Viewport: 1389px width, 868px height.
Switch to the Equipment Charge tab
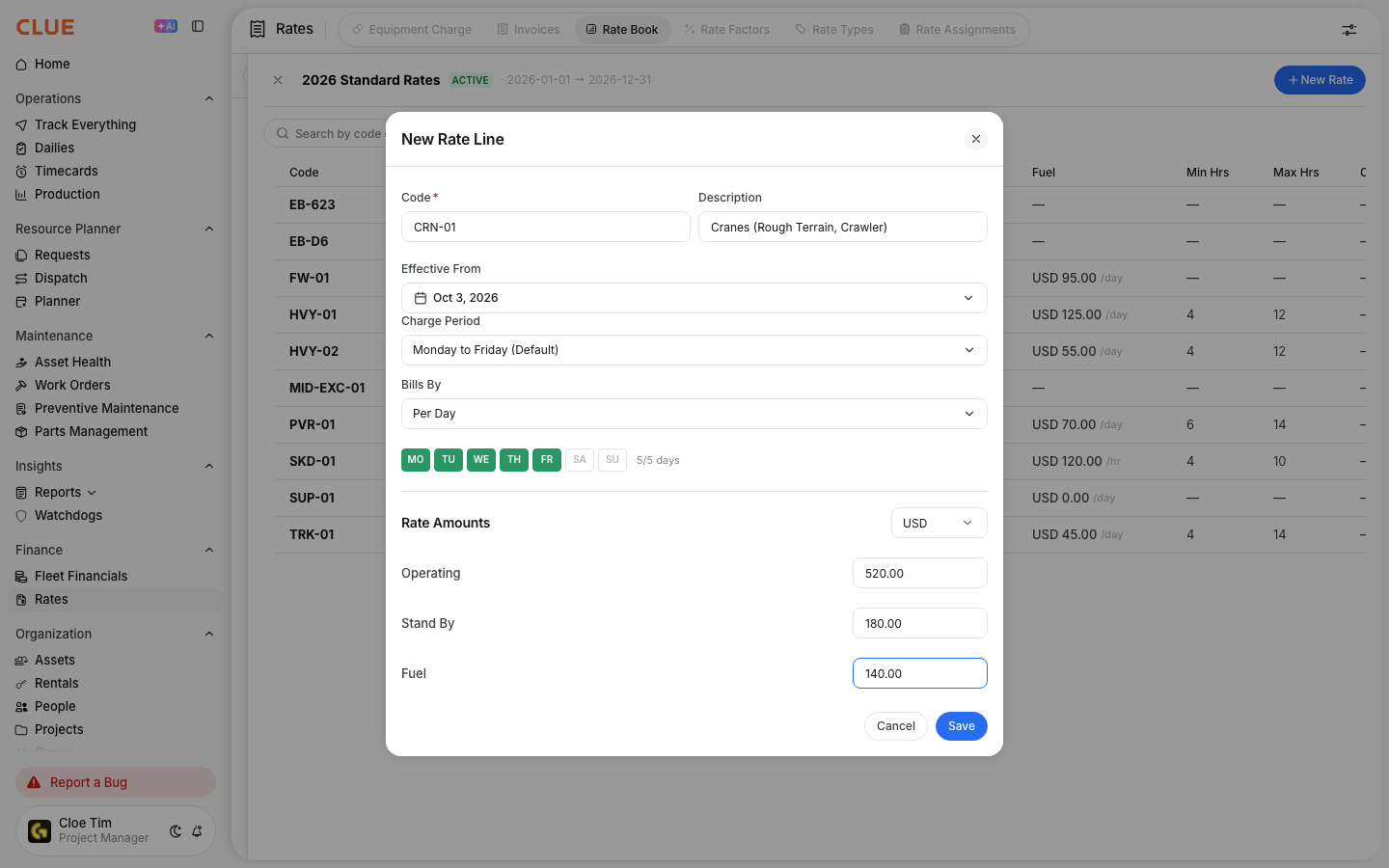412,30
